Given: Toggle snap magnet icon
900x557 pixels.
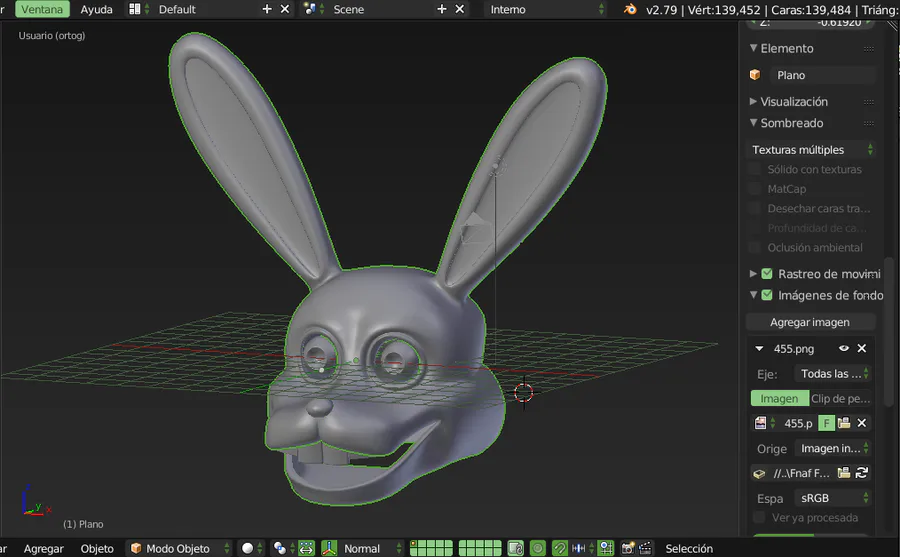Looking at the screenshot, I should point(560,548).
